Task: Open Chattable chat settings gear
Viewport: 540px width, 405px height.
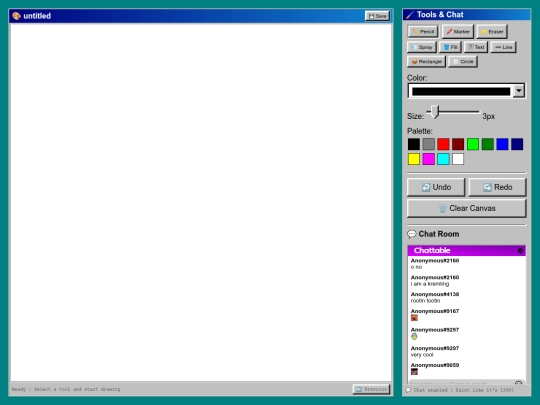Action: click(x=520, y=251)
